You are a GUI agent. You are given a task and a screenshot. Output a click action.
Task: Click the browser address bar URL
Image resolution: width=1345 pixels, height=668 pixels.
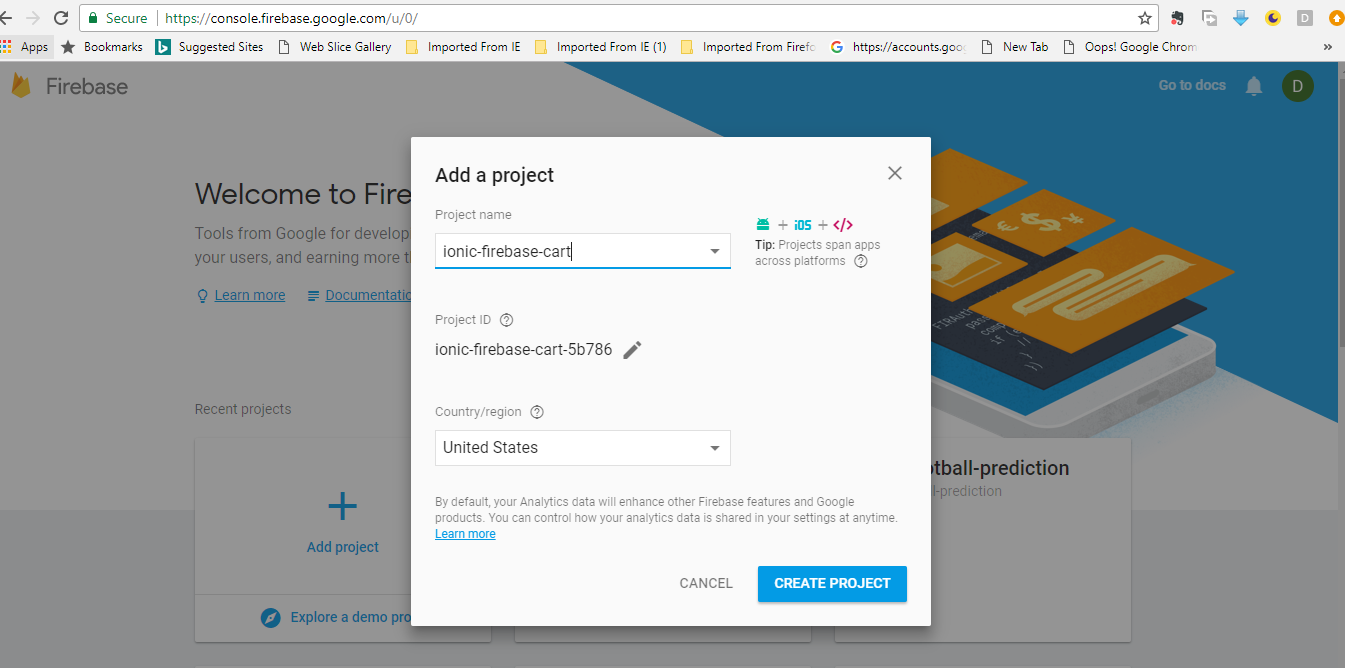(x=291, y=18)
